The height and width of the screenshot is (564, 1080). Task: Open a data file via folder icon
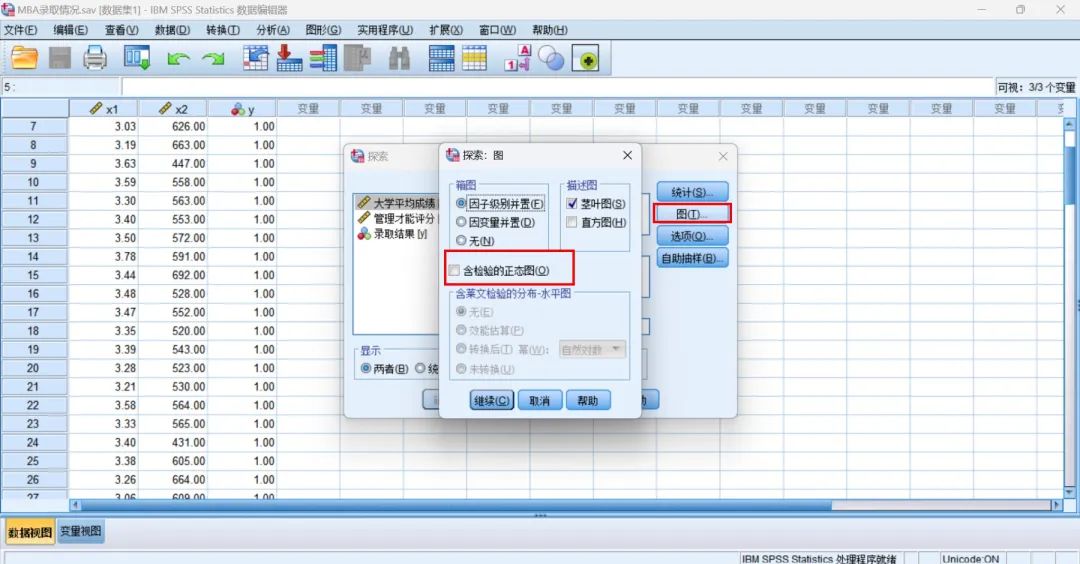click(x=24, y=58)
